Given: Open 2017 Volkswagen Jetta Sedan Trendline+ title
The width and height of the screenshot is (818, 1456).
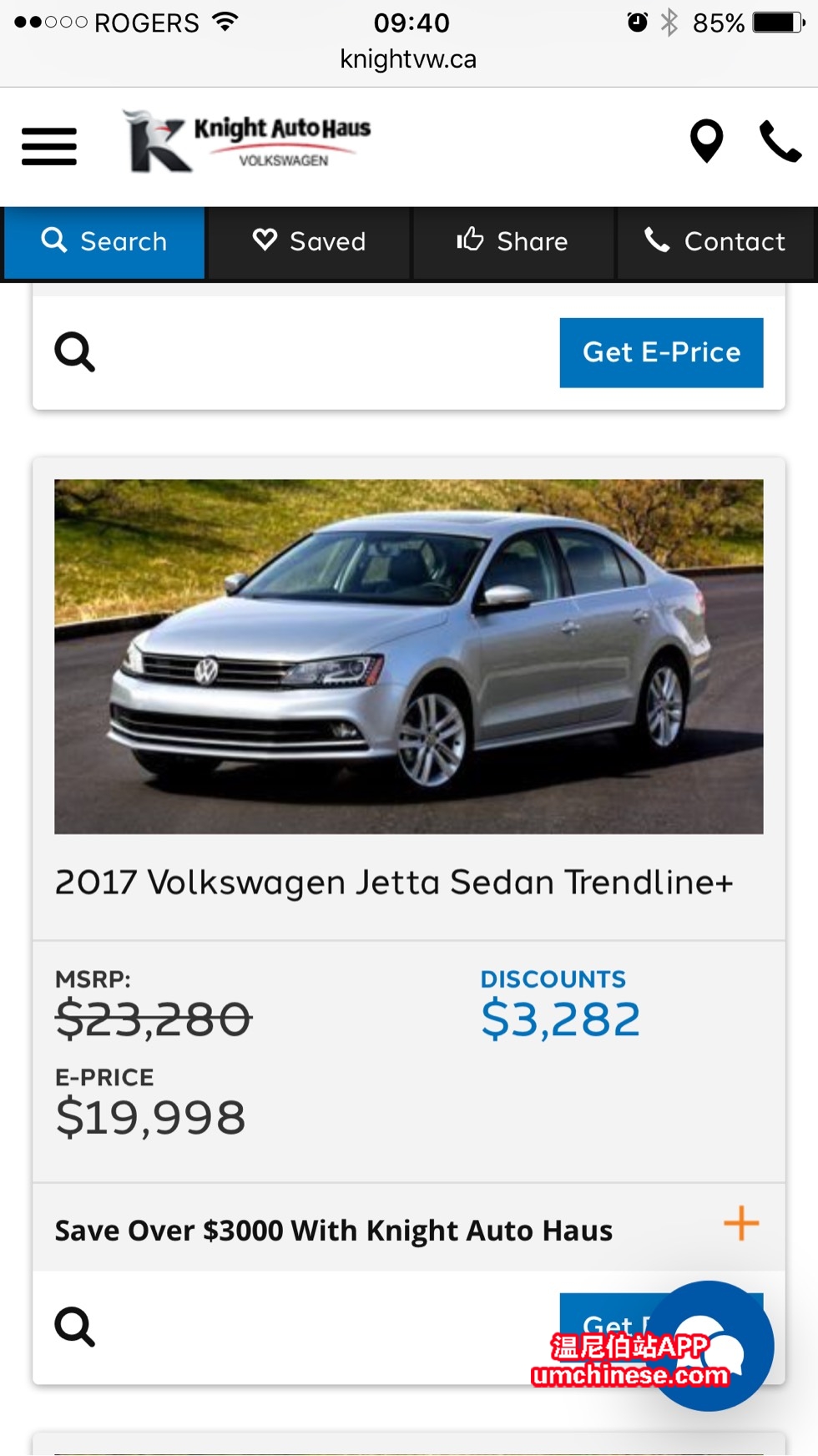Looking at the screenshot, I should click(394, 882).
